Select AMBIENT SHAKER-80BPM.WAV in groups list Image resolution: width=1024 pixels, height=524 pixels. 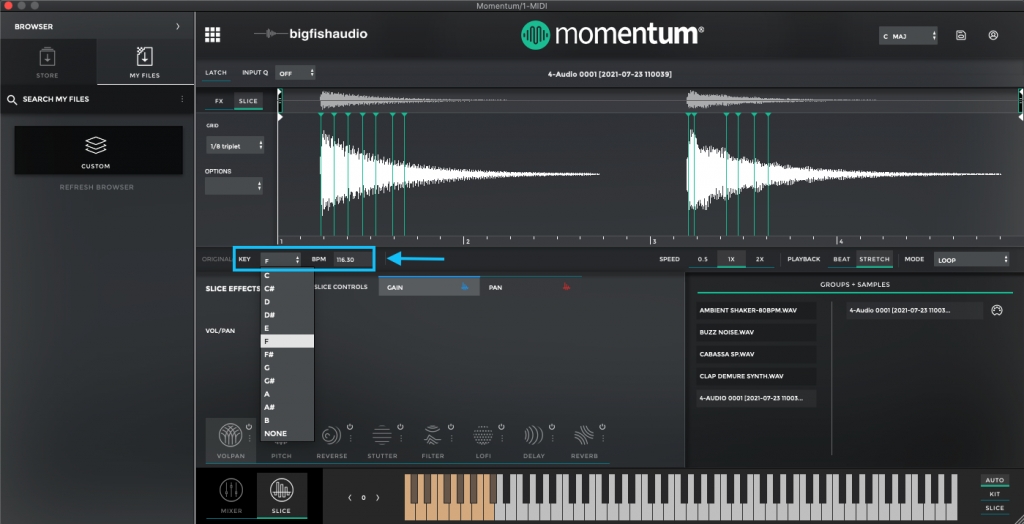(x=756, y=310)
